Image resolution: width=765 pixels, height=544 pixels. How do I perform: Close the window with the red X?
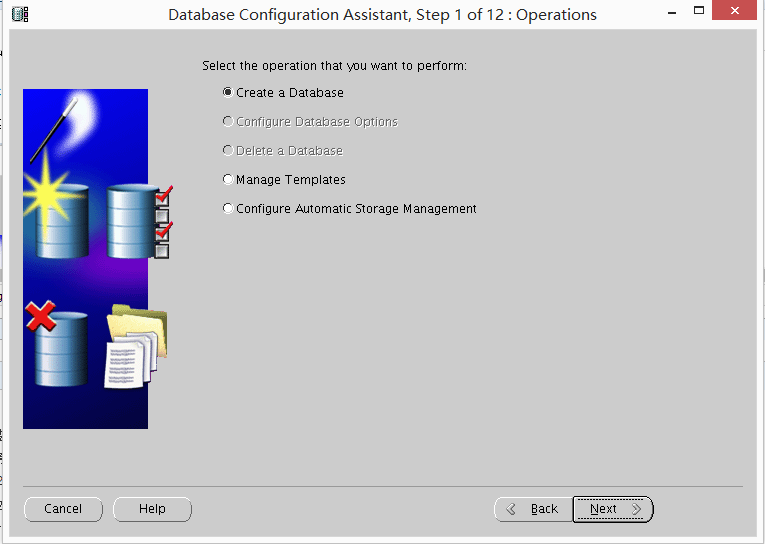point(734,10)
